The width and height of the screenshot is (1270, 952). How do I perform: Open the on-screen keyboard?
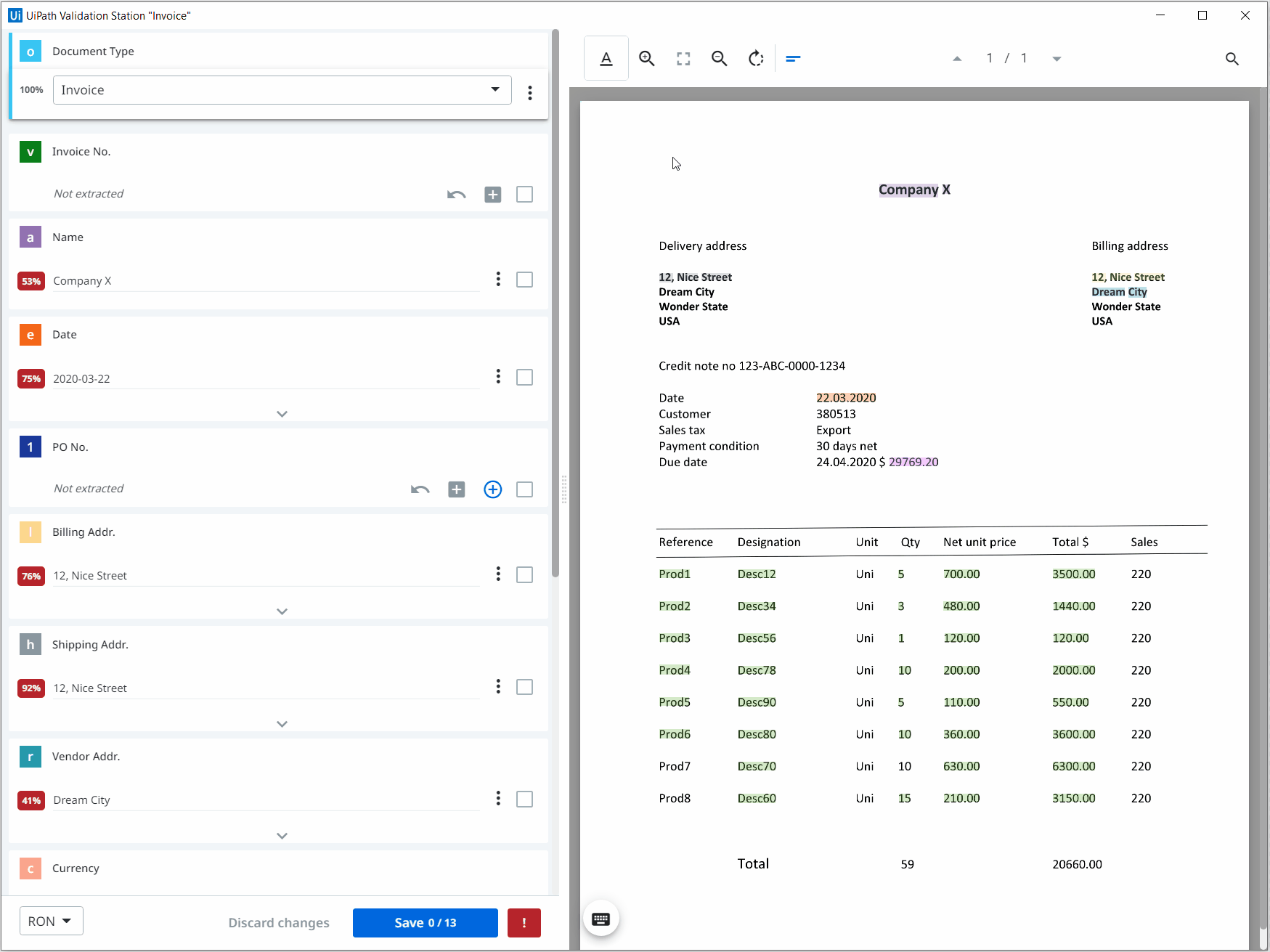(601, 919)
